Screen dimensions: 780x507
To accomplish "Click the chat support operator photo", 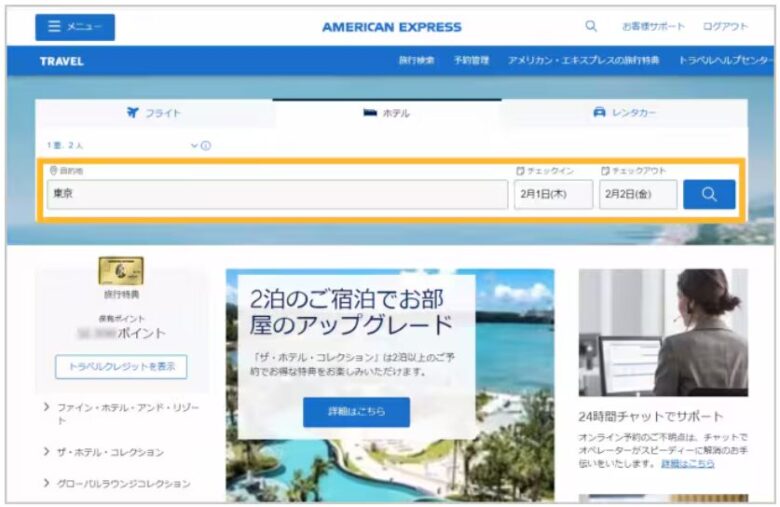I will coord(663,332).
